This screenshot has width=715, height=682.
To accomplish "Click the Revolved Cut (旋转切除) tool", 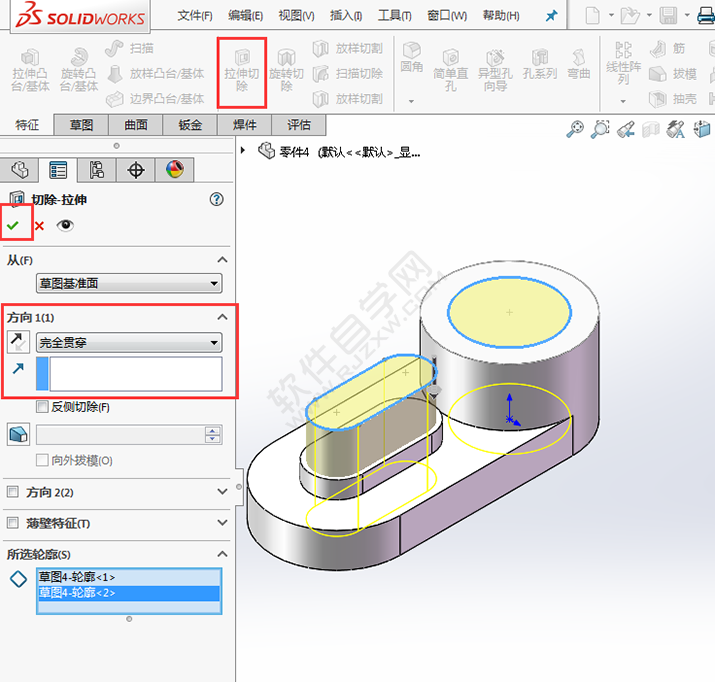I will [x=286, y=72].
